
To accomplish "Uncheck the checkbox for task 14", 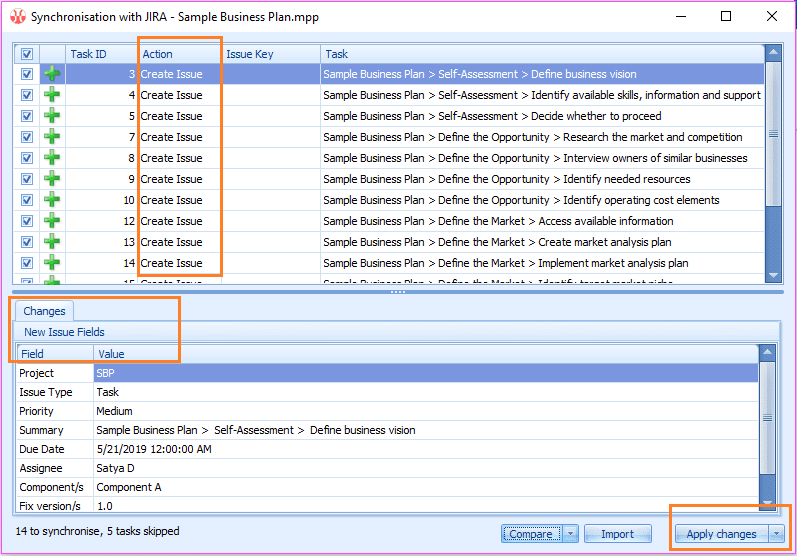I will click(27, 263).
